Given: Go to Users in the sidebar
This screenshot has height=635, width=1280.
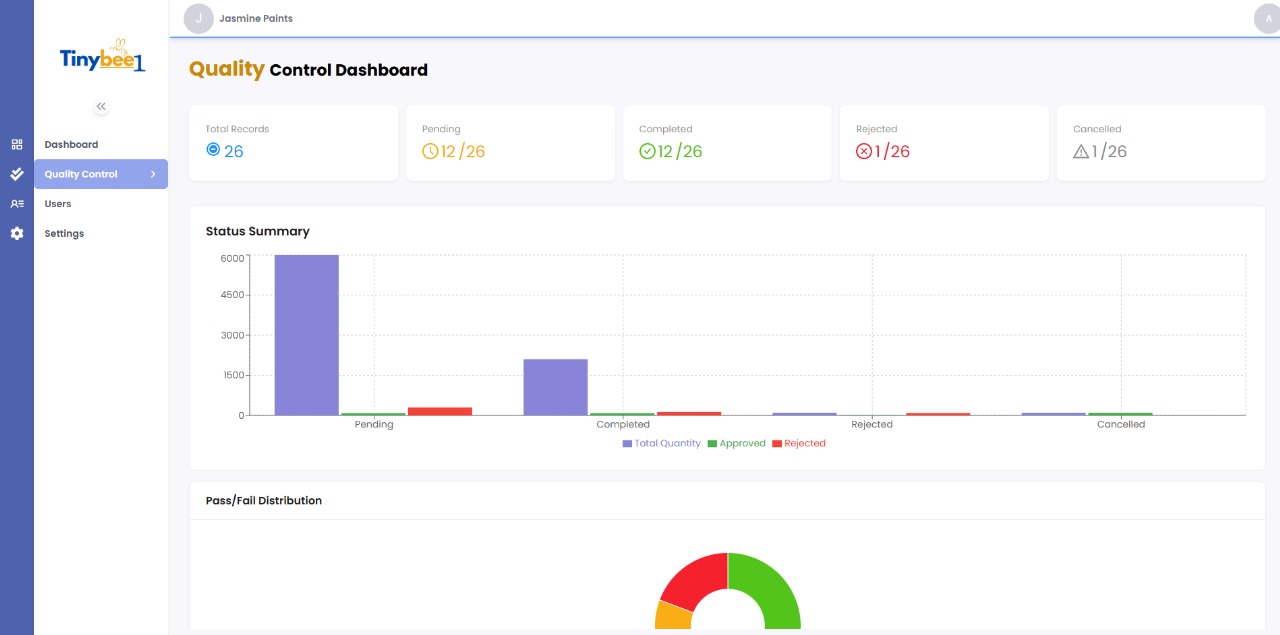Looking at the screenshot, I should [x=58, y=204].
